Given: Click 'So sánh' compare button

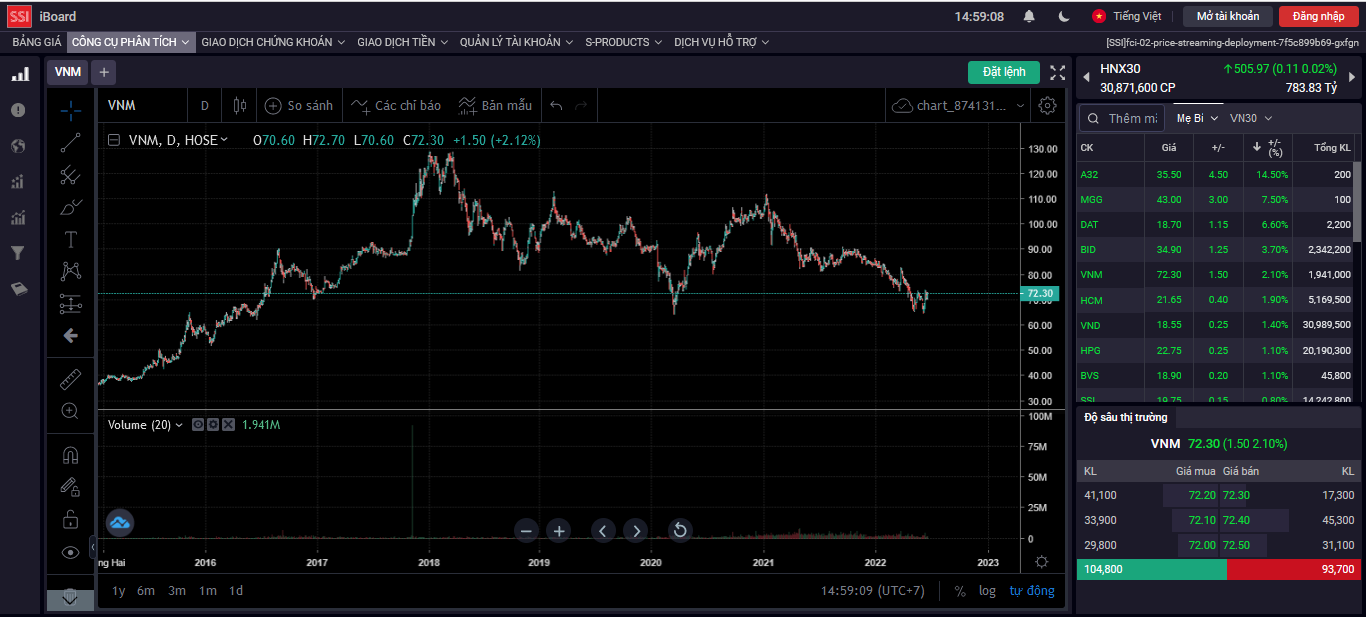Looking at the screenshot, I should pyautogui.click(x=298, y=105).
